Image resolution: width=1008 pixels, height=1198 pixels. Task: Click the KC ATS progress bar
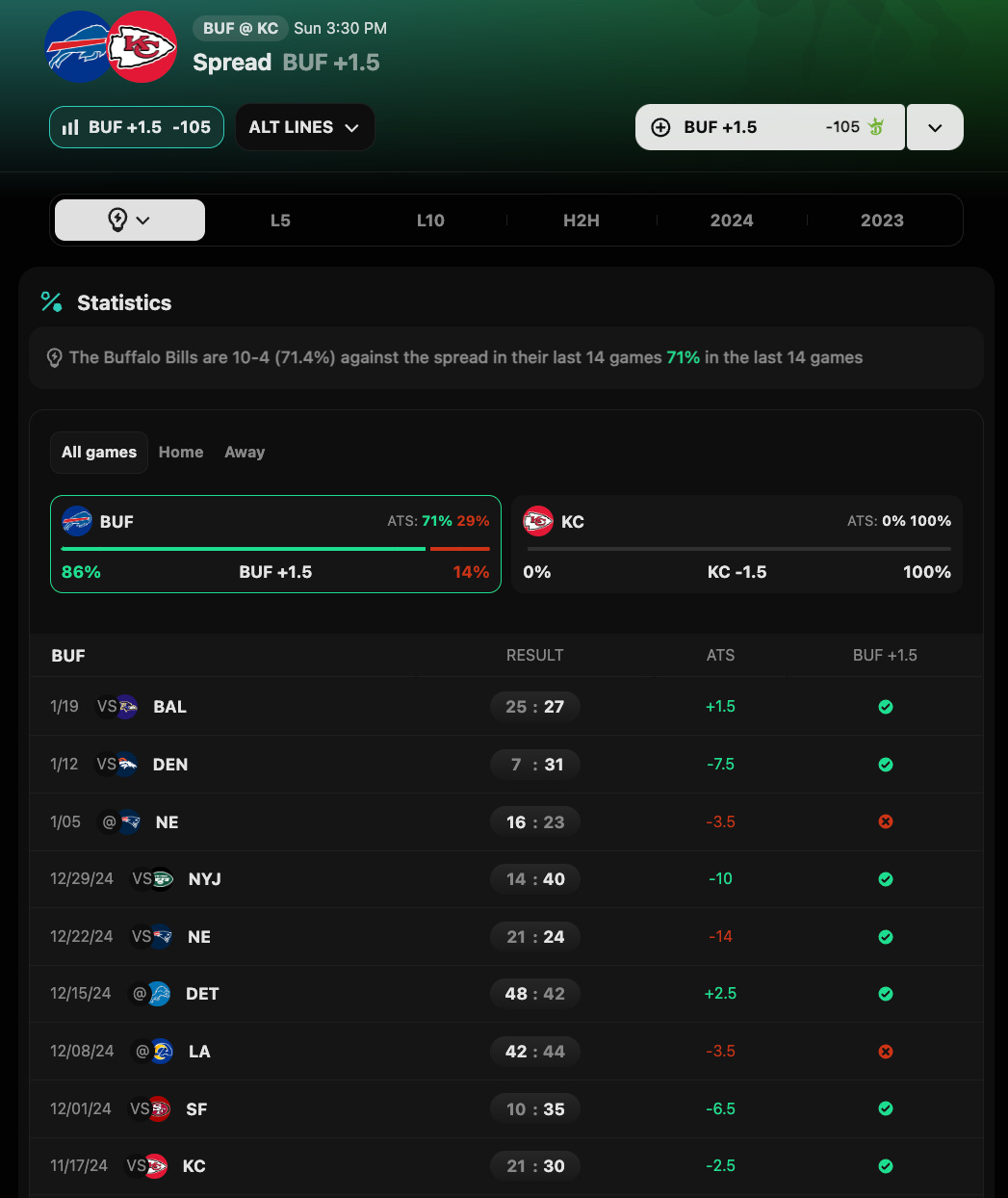pyautogui.click(x=737, y=549)
